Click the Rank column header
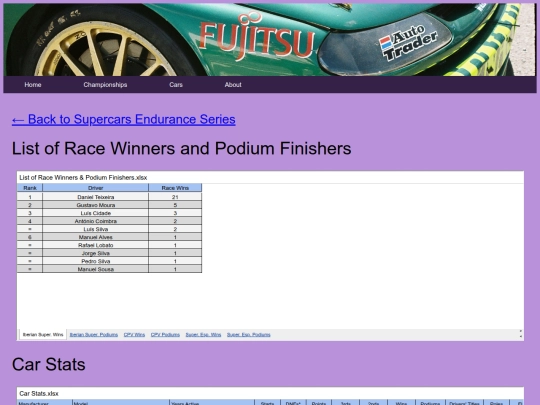This screenshot has height=405, width=540. [x=30, y=188]
